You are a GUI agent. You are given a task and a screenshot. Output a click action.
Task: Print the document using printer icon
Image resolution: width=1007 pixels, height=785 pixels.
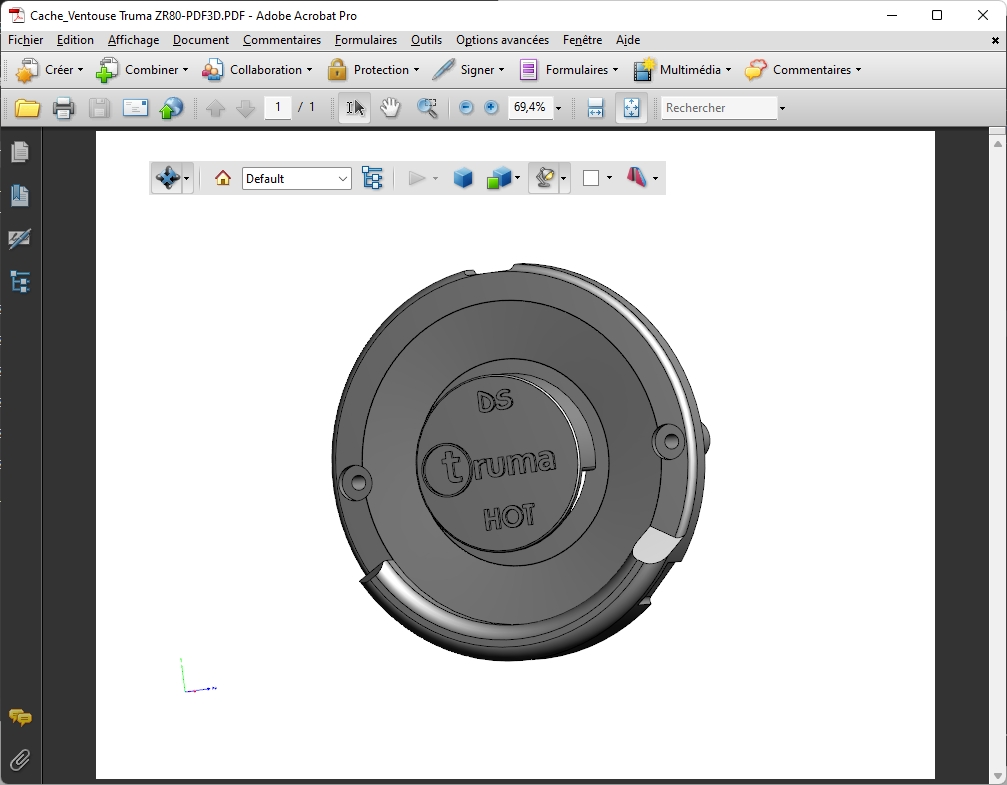click(x=63, y=108)
